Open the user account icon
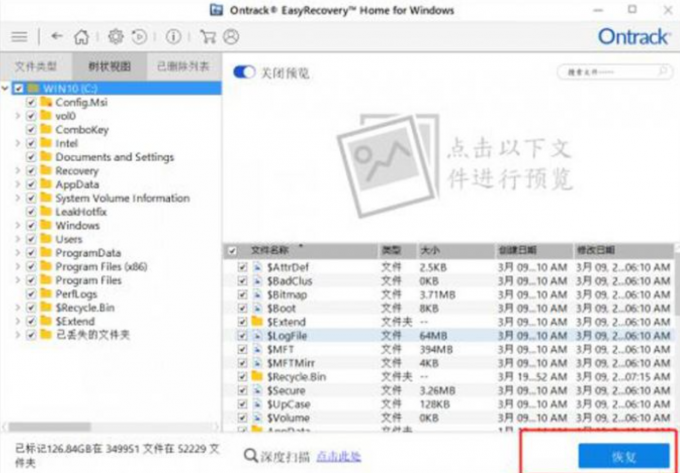The height and width of the screenshot is (473, 680). (x=231, y=37)
